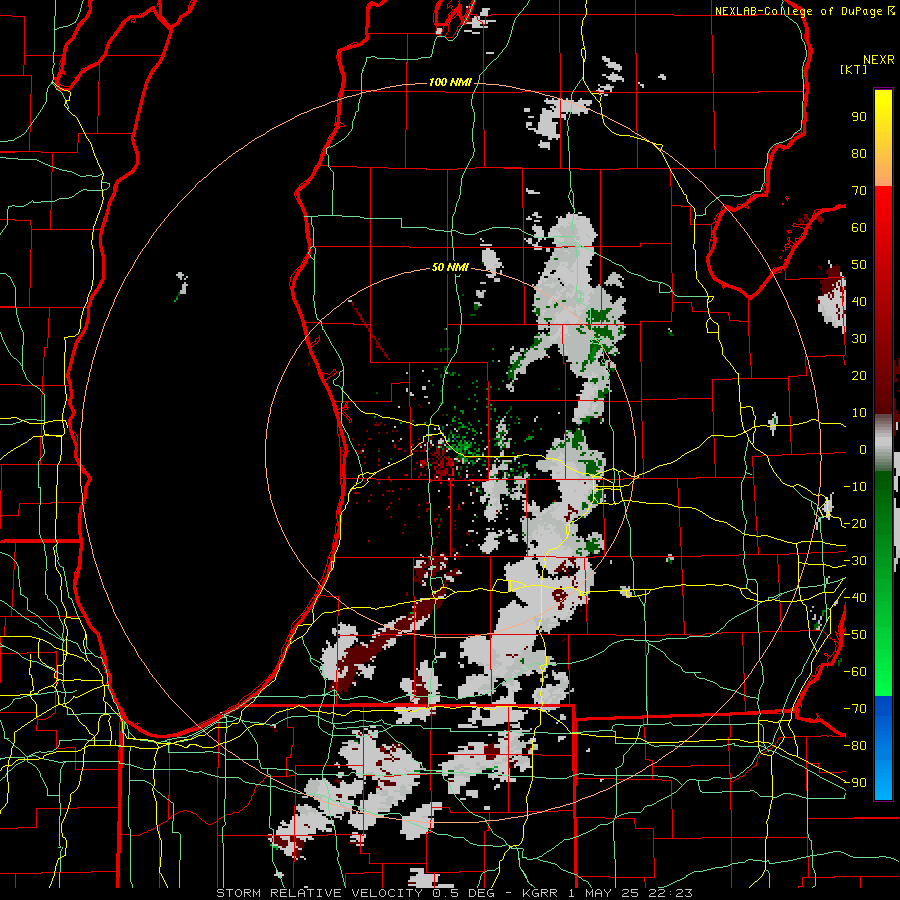Click the positive '50' scale value
The width and height of the screenshot is (900, 900).
coord(859,265)
